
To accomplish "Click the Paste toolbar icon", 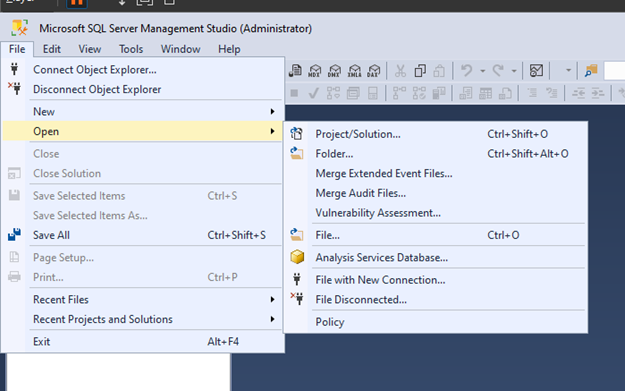I will pos(439,71).
